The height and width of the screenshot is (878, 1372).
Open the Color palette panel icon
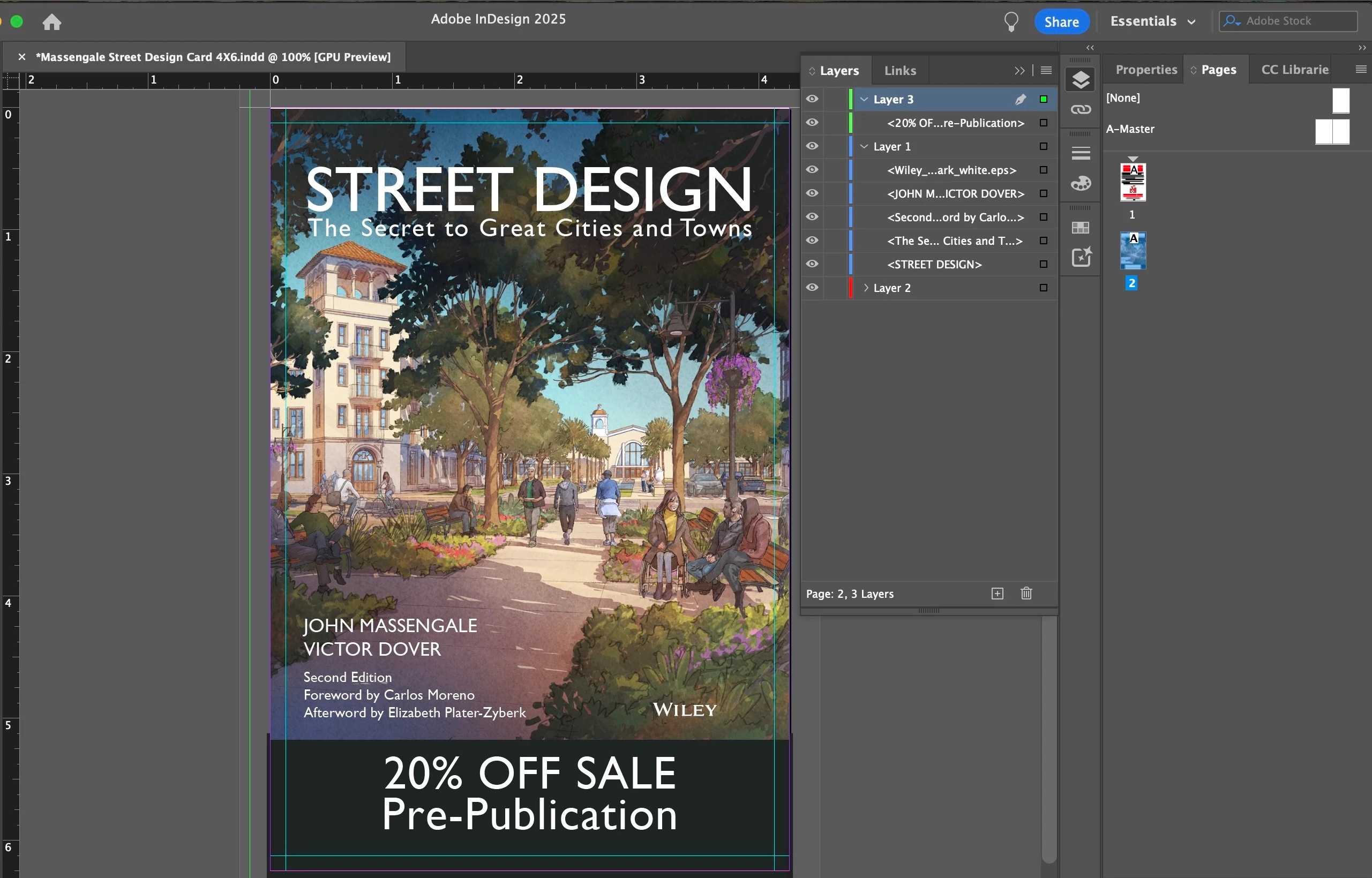click(1081, 184)
